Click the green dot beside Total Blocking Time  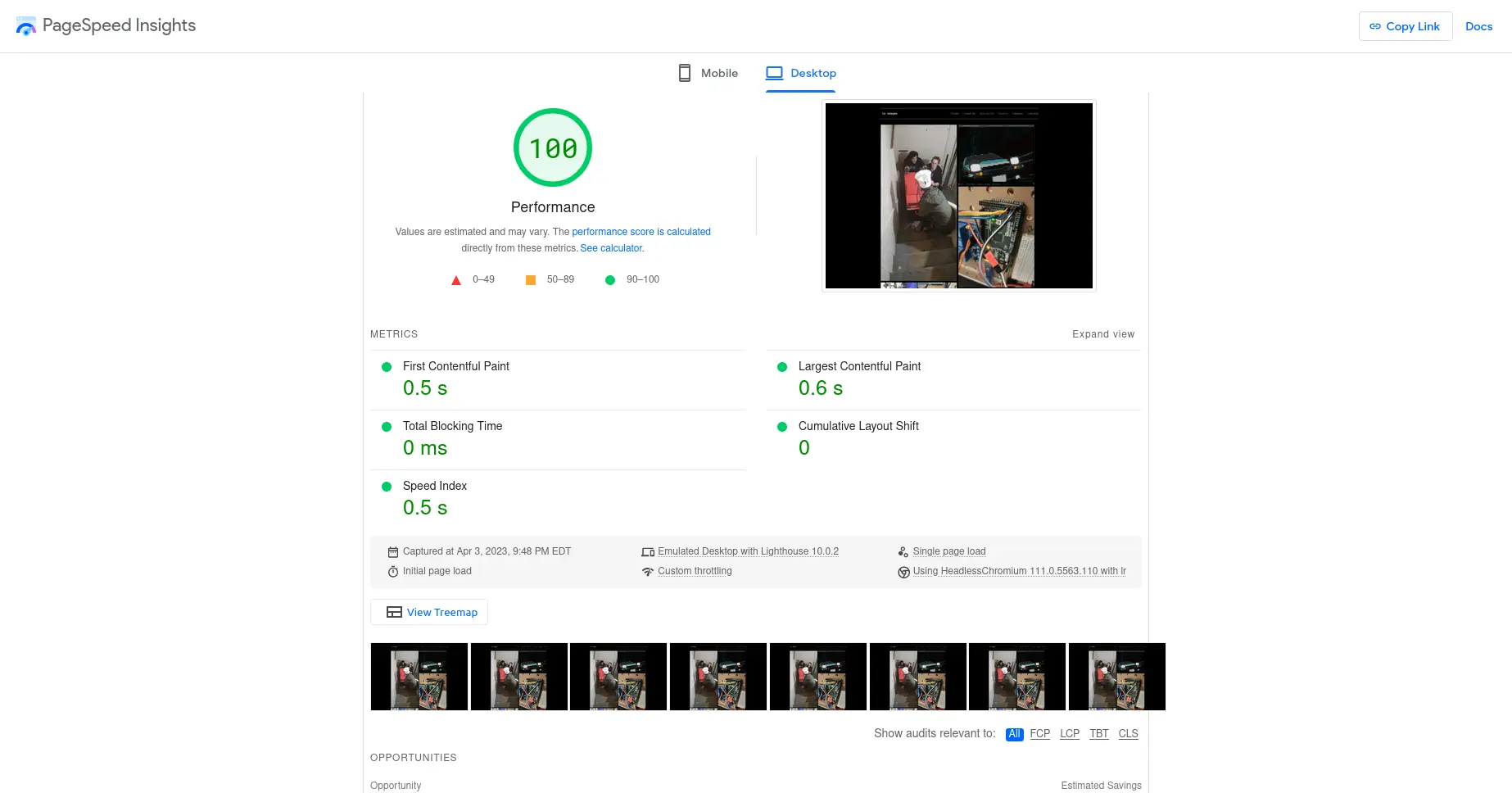(x=387, y=427)
